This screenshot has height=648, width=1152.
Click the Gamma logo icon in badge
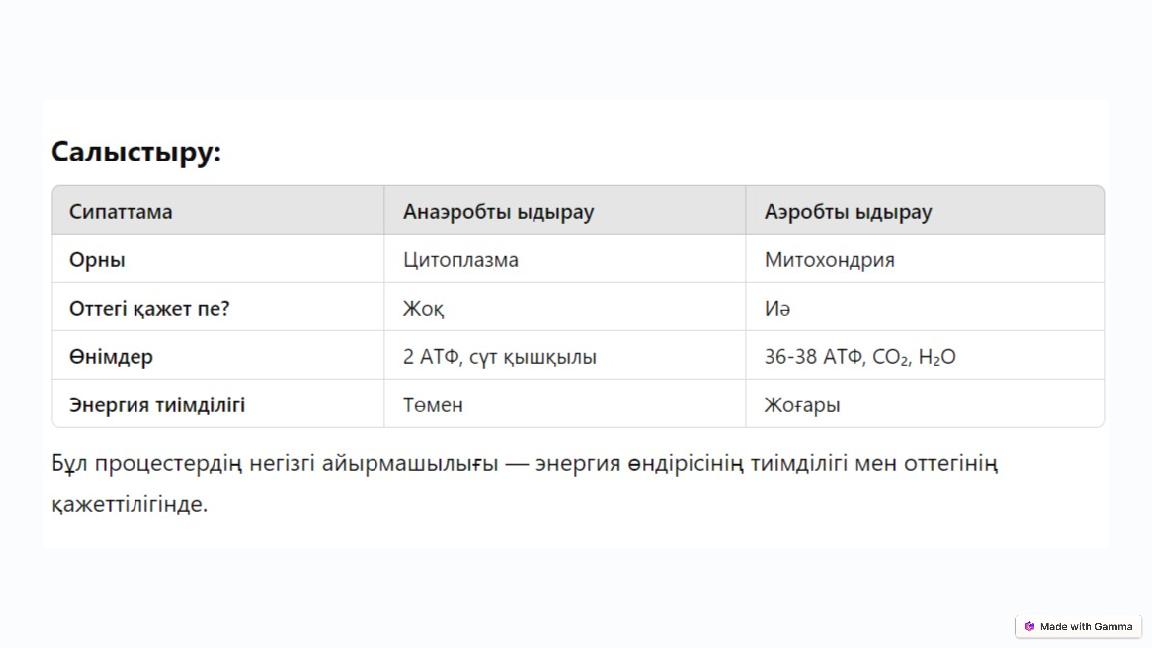[1029, 627]
